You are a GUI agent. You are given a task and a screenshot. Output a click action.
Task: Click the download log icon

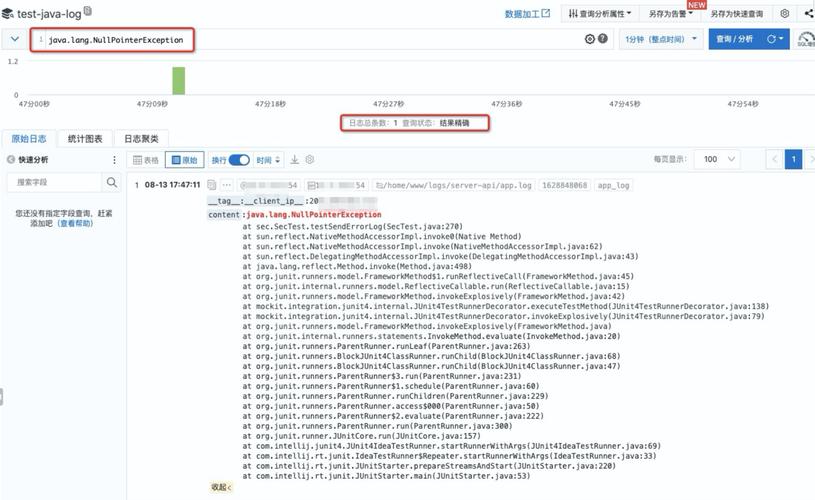[x=294, y=160]
